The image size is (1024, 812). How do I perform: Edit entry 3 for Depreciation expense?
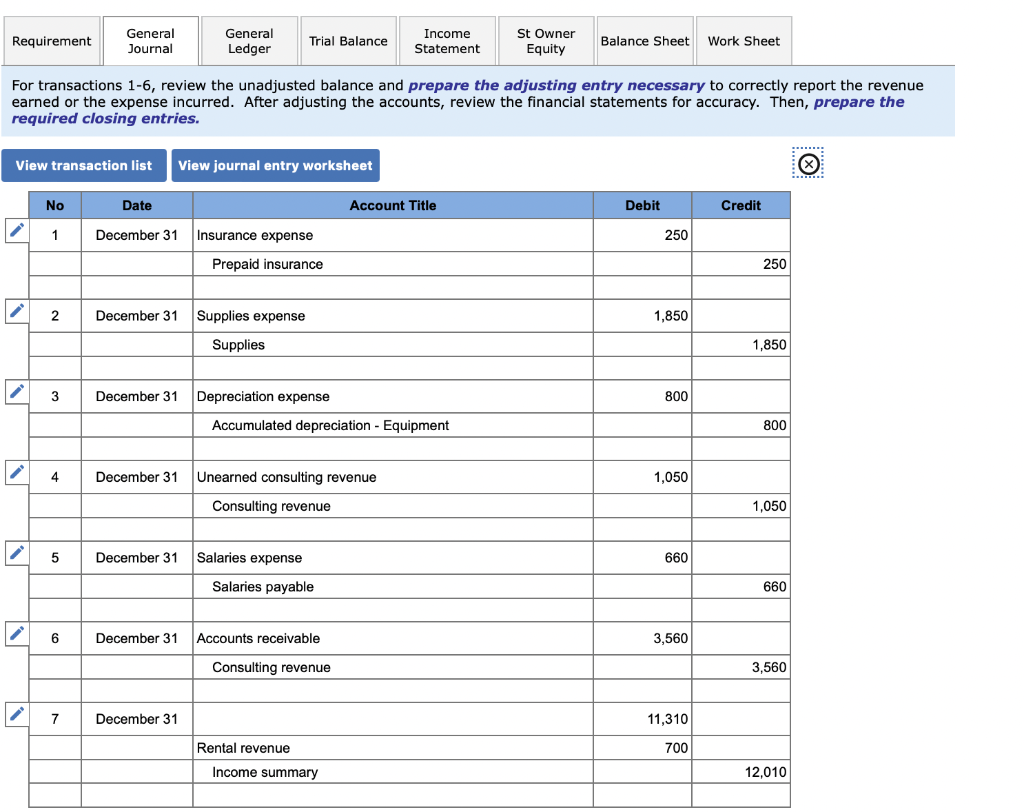click(x=16, y=392)
